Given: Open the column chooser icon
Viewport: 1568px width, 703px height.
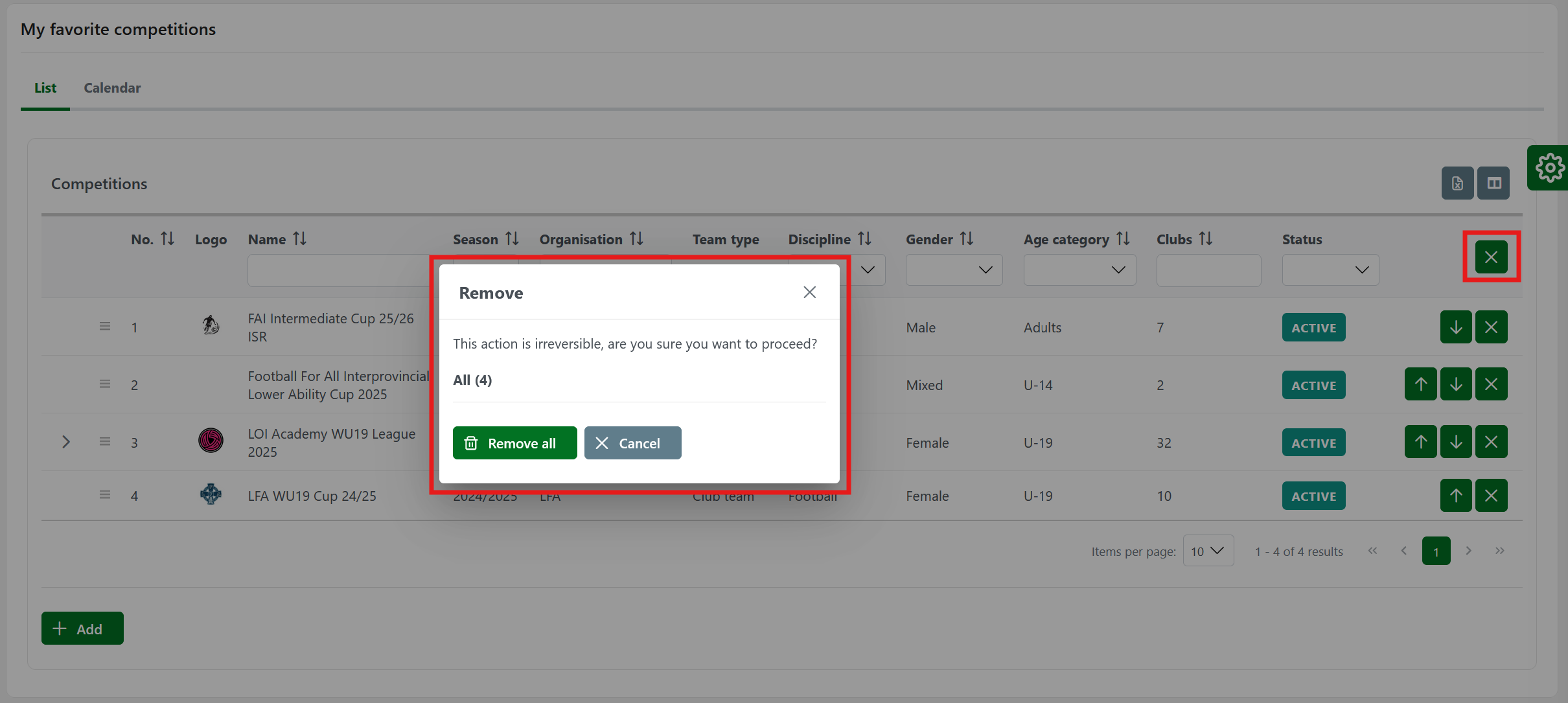Looking at the screenshot, I should click(1493, 183).
